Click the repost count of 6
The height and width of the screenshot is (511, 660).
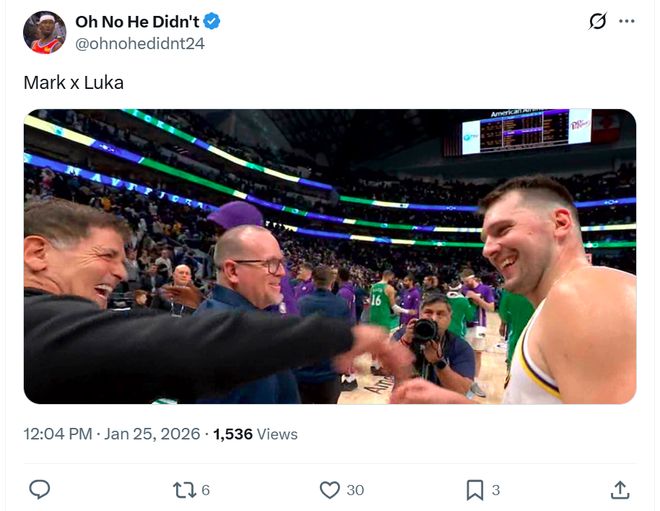pos(206,489)
